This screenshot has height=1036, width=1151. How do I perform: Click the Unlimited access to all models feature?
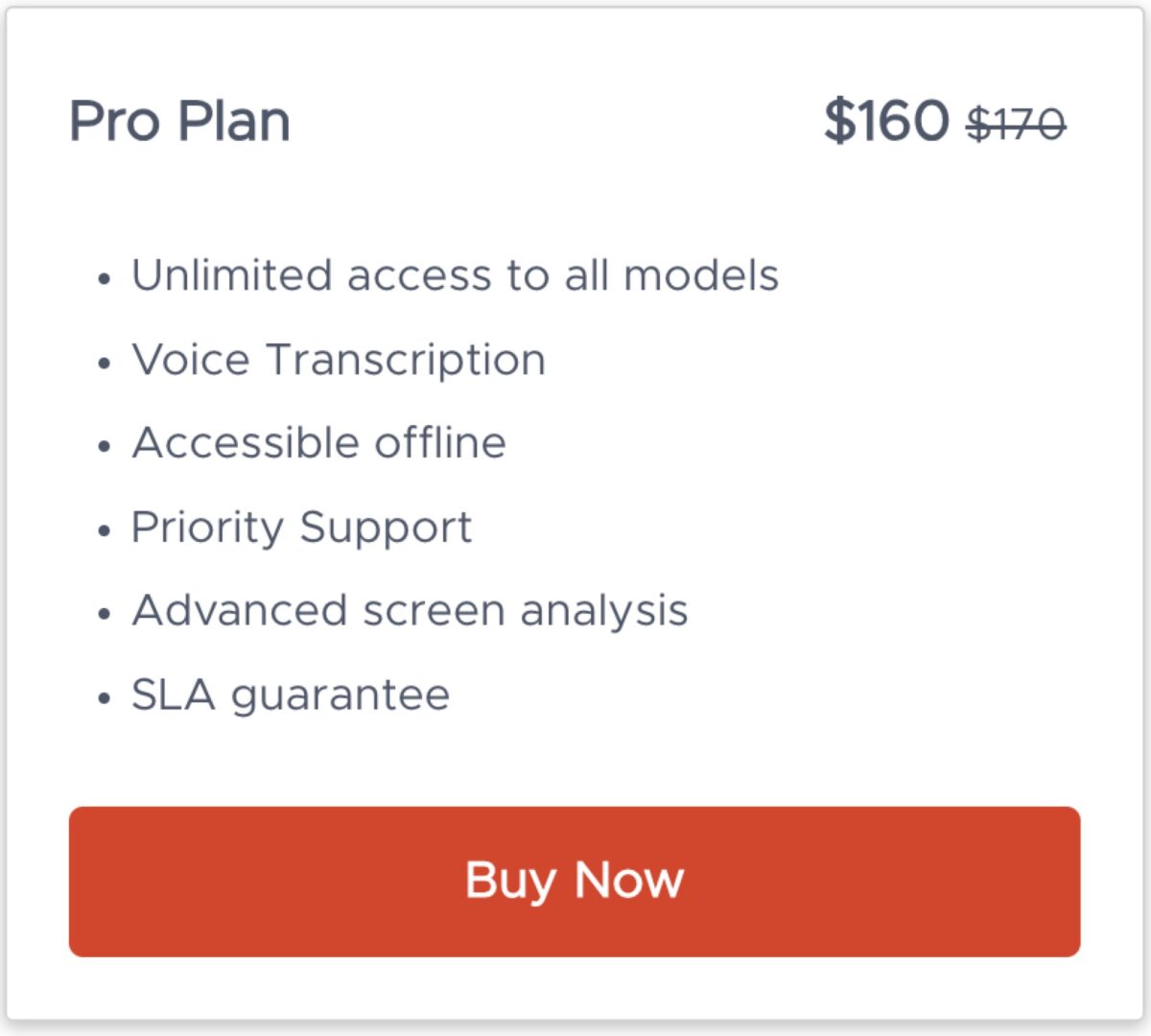coord(455,275)
